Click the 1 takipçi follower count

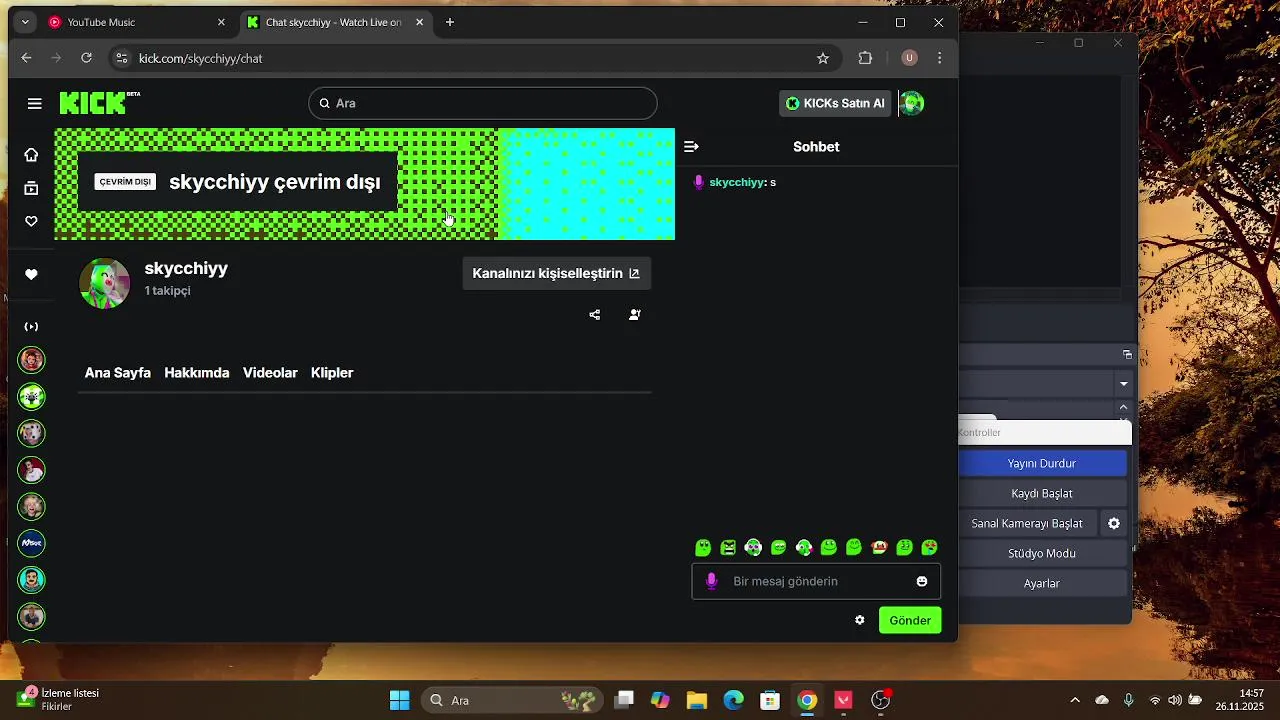tap(167, 291)
